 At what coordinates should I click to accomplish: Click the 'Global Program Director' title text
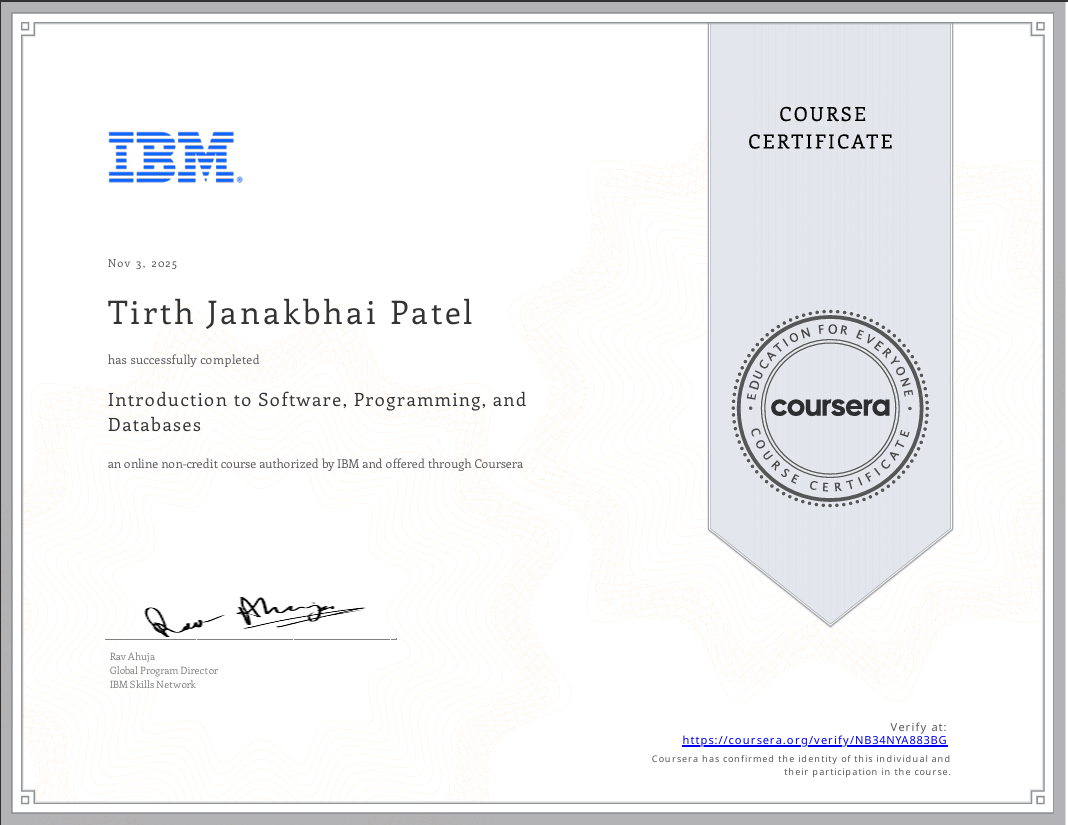[x=164, y=670]
